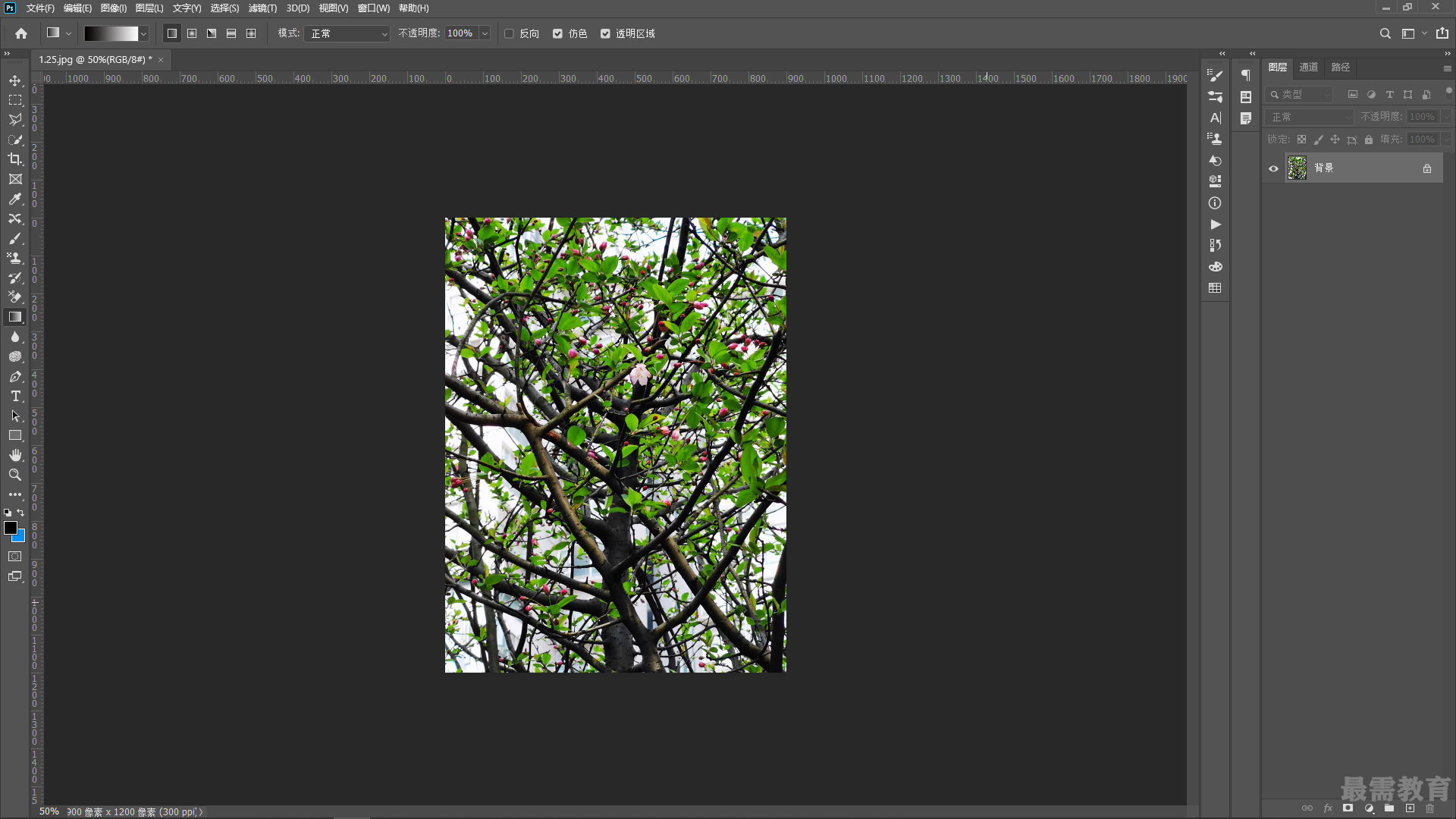Select the Crop tool

pos(15,159)
